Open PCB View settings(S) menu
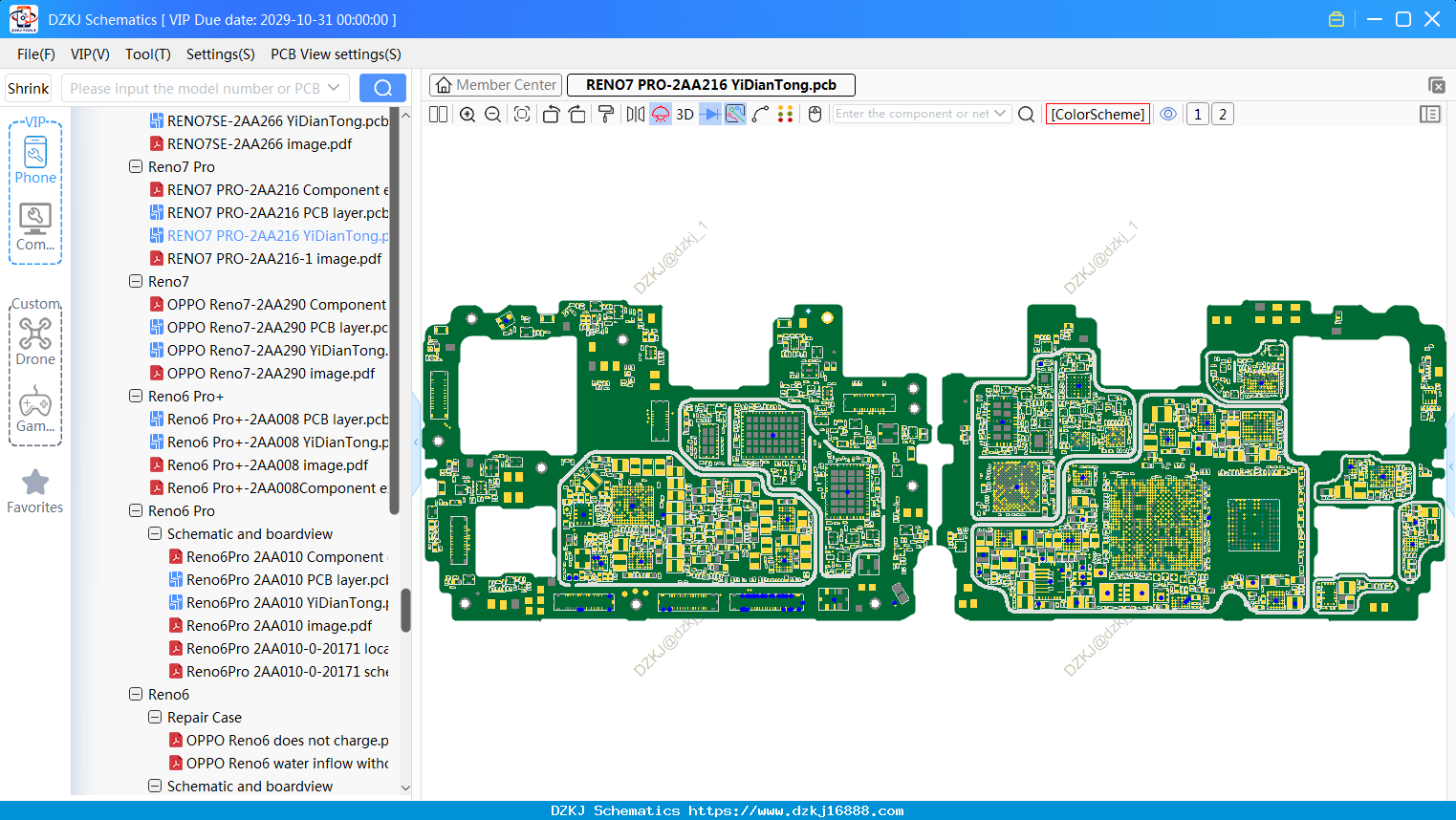The image size is (1456, 820). (336, 54)
